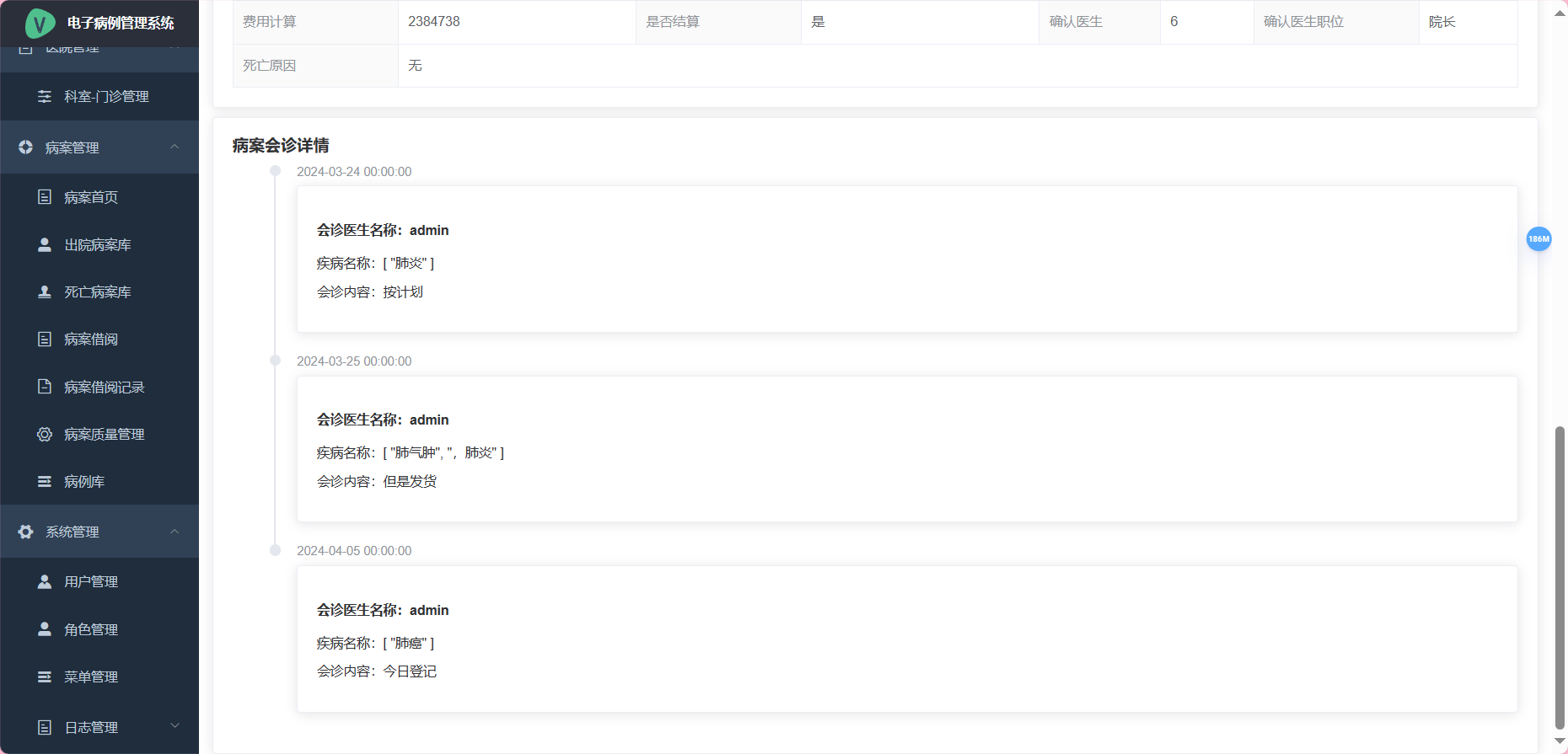Click the 2024-03-24 timeline node

point(275,171)
